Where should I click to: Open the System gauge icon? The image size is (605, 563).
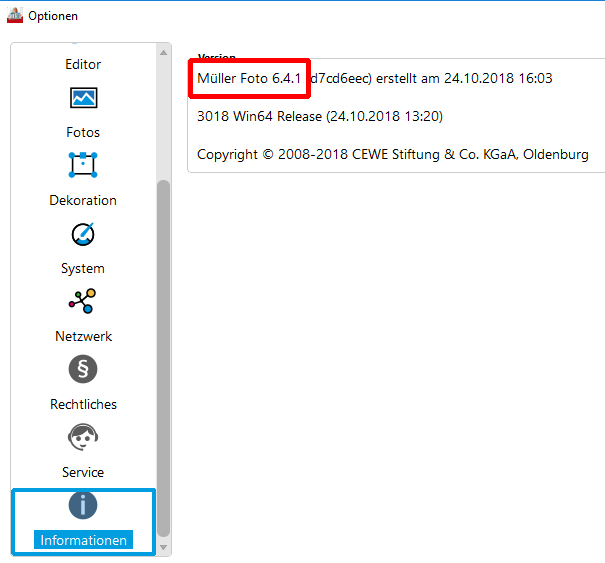click(83, 234)
